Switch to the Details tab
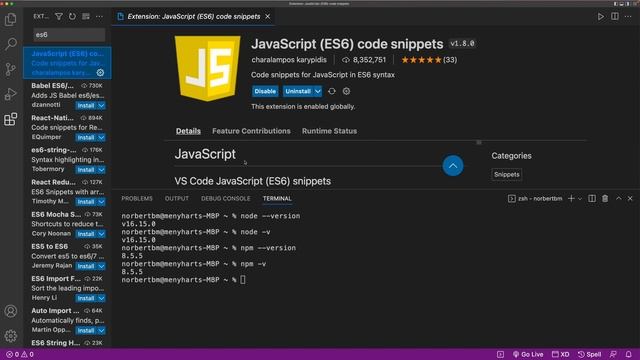640x360 pixels. (188, 131)
